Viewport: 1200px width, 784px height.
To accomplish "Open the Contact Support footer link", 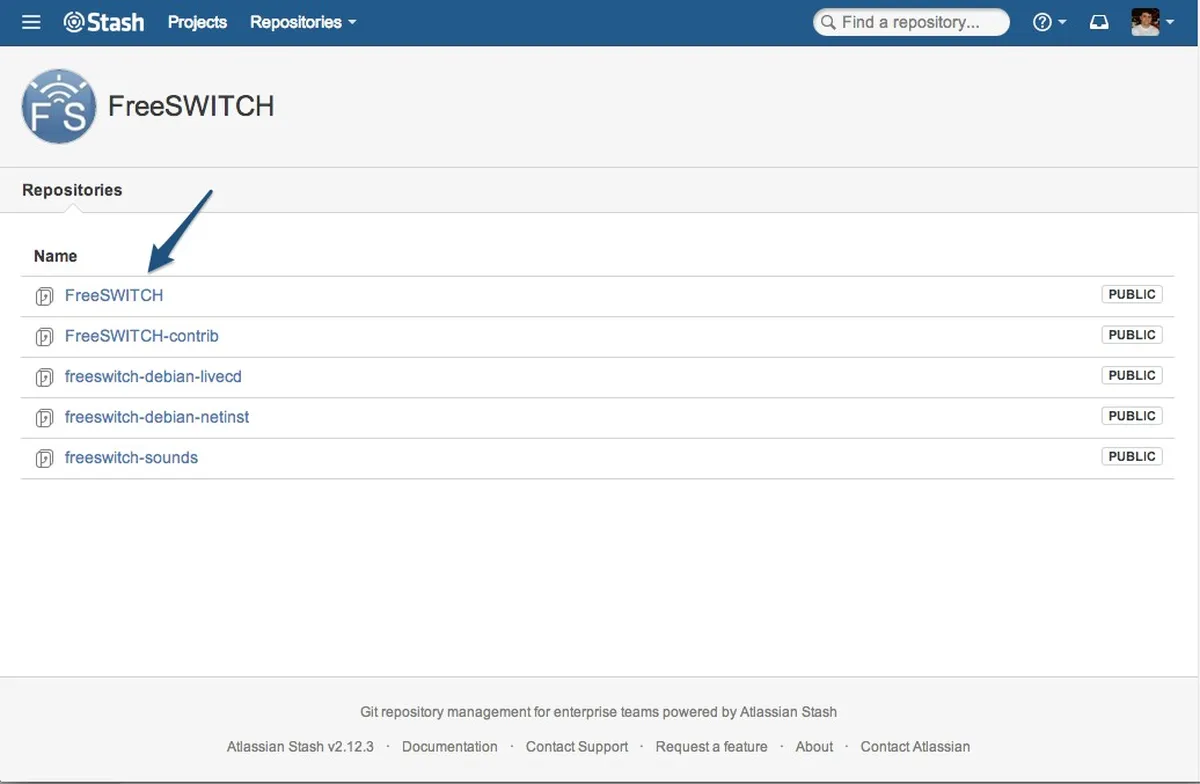I will click(x=577, y=746).
